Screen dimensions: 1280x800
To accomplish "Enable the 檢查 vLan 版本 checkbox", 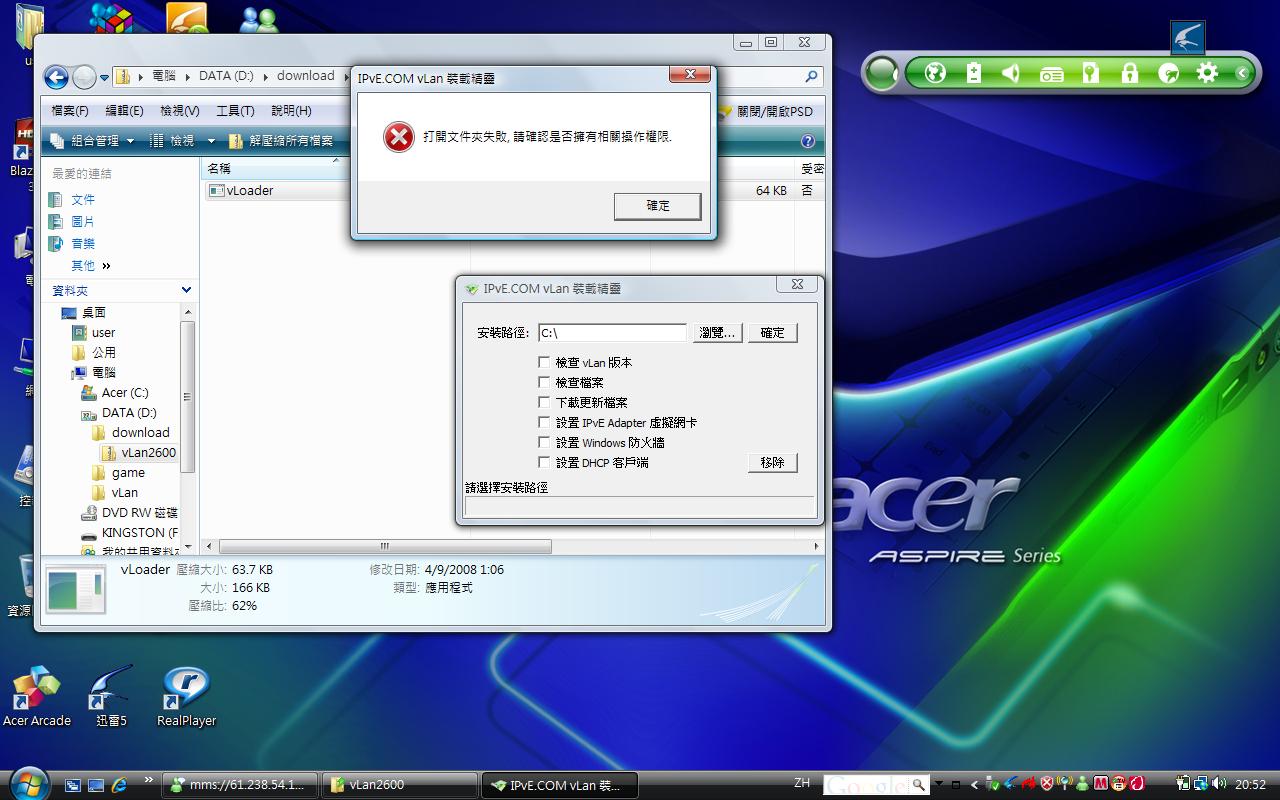I will coord(544,362).
